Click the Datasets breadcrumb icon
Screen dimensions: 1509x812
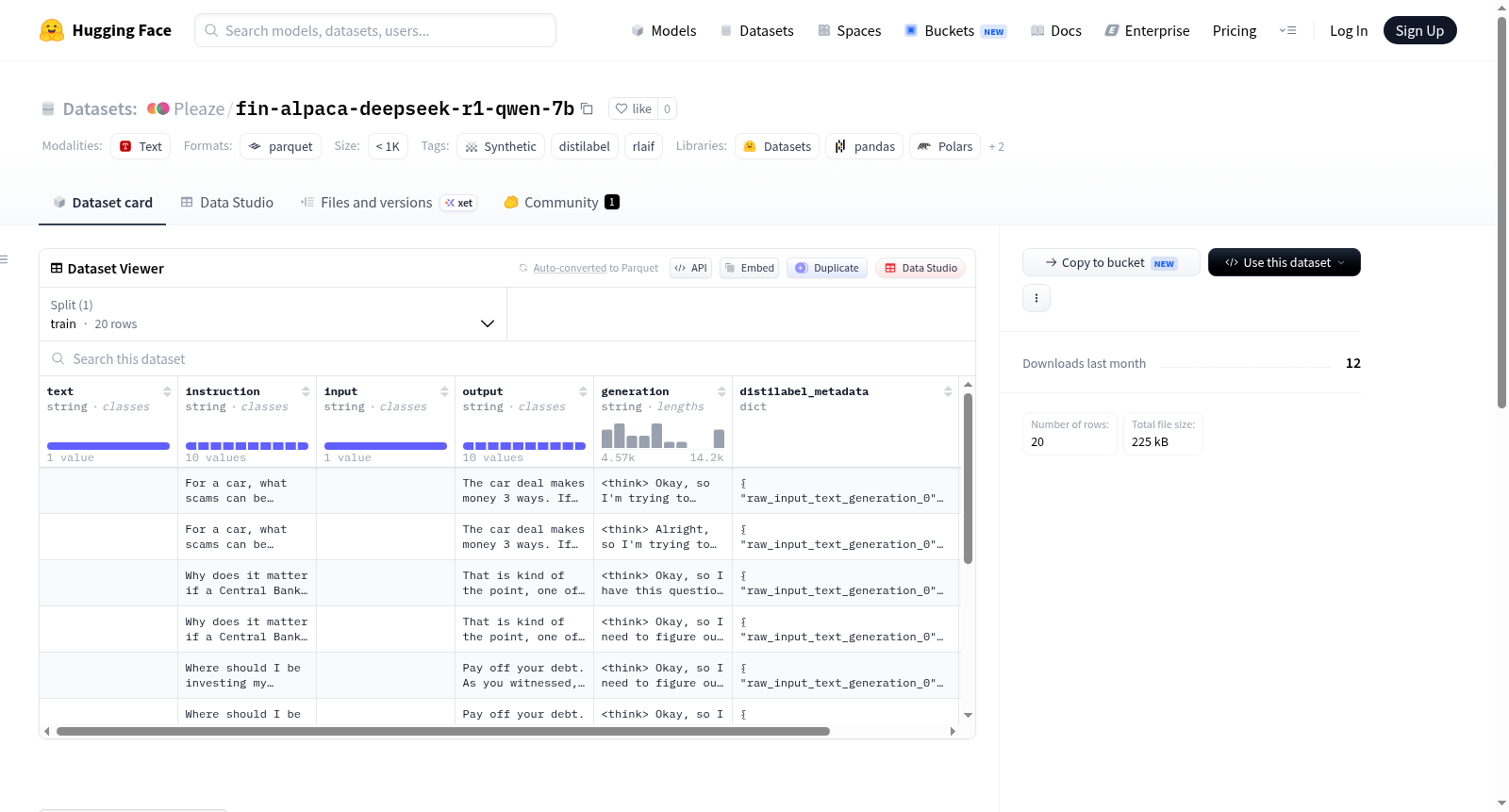(48, 108)
